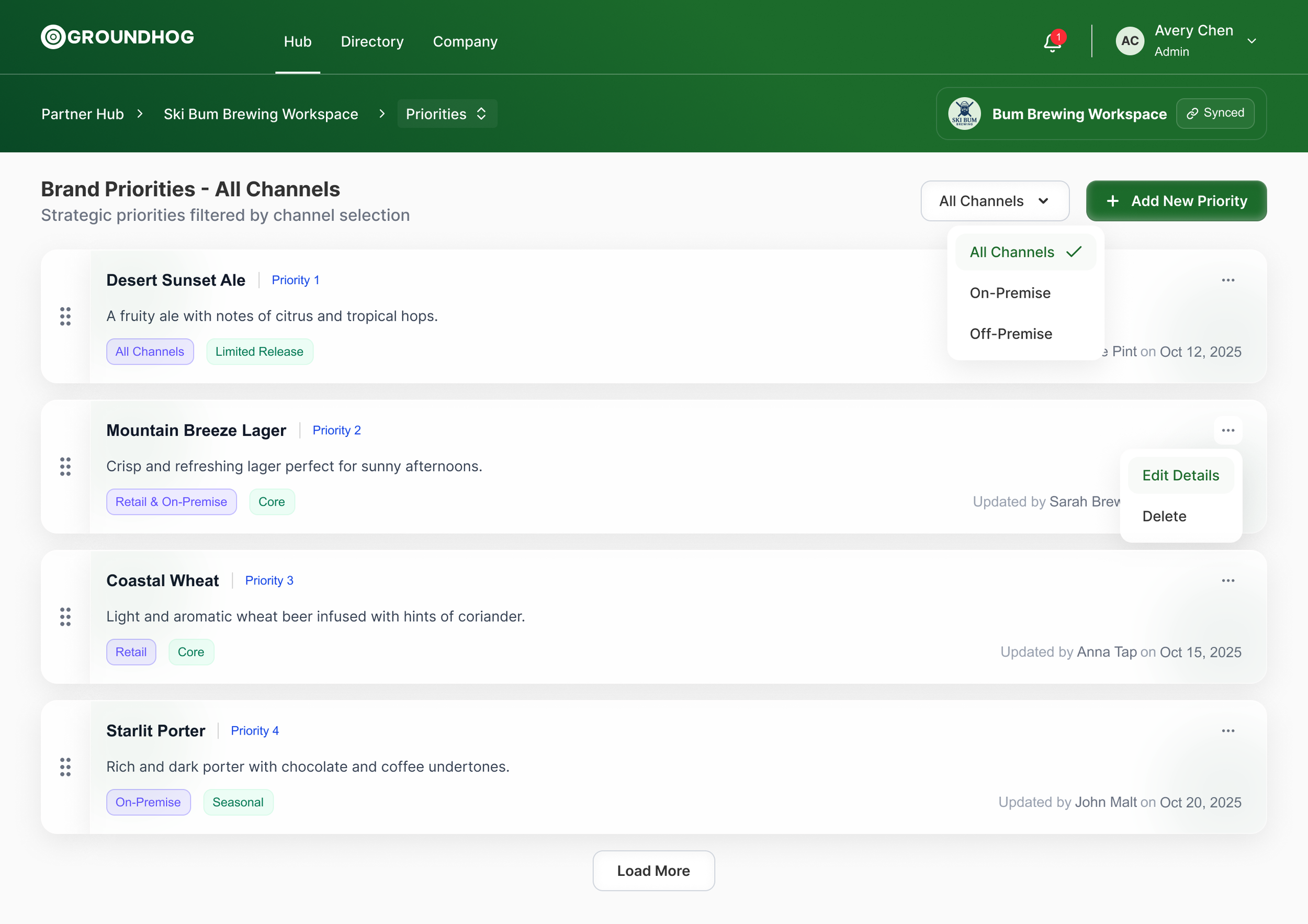Screen dimensions: 1308x924
Task: Collapse the All Channels filter dropdown
Action: [994, 201]
